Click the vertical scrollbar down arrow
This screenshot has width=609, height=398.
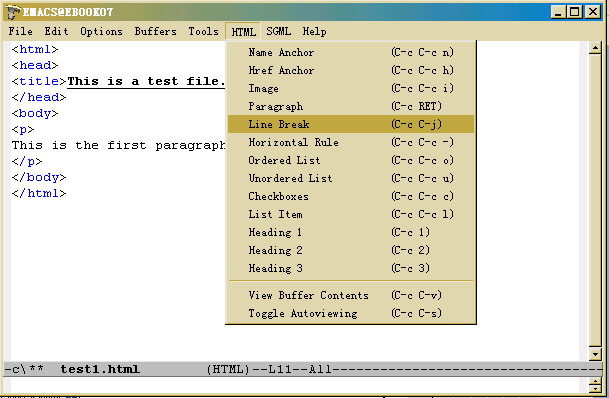coord(595,354)
